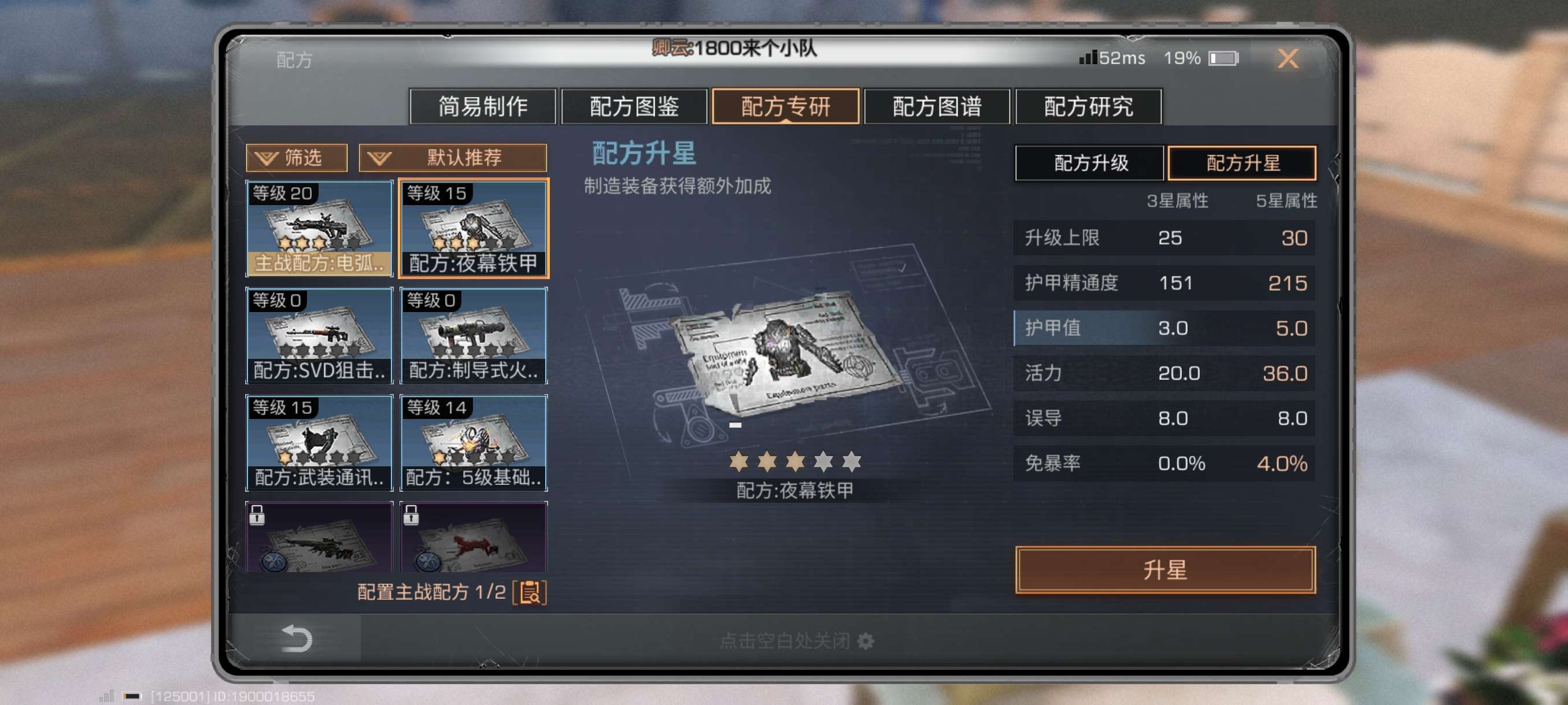Open the main battle recipe config icon
Image resolution: width=1568 pixels, height=705 pixels.
(530, 592)
